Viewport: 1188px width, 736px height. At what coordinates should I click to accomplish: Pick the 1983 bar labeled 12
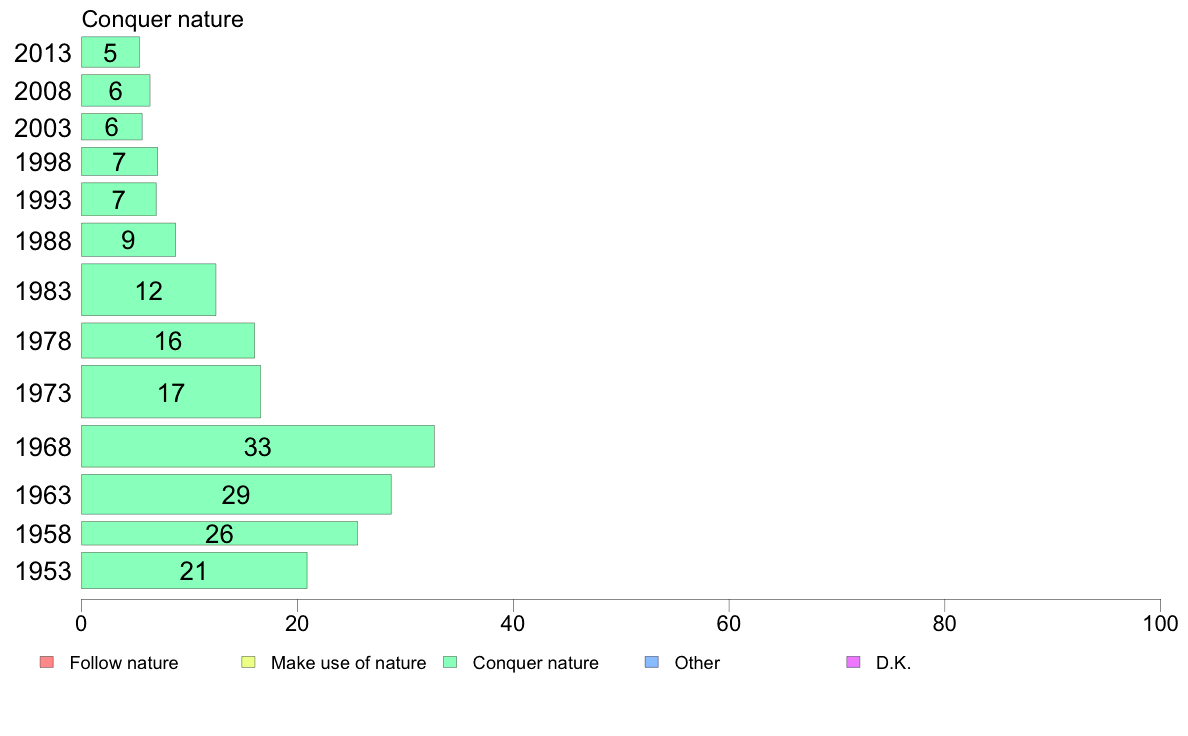point(148,290)
